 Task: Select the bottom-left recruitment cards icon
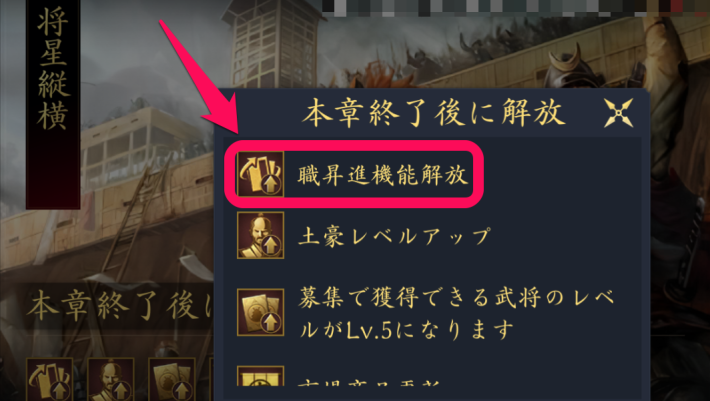[172, 379]
